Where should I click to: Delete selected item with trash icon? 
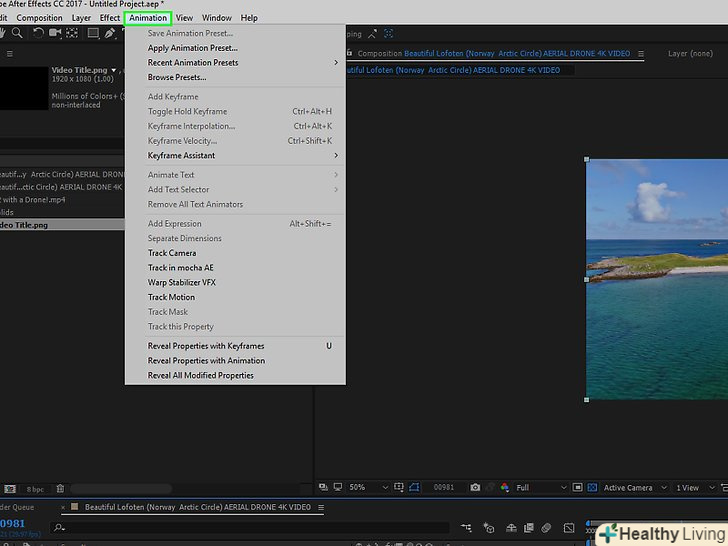tap(60, 489)
